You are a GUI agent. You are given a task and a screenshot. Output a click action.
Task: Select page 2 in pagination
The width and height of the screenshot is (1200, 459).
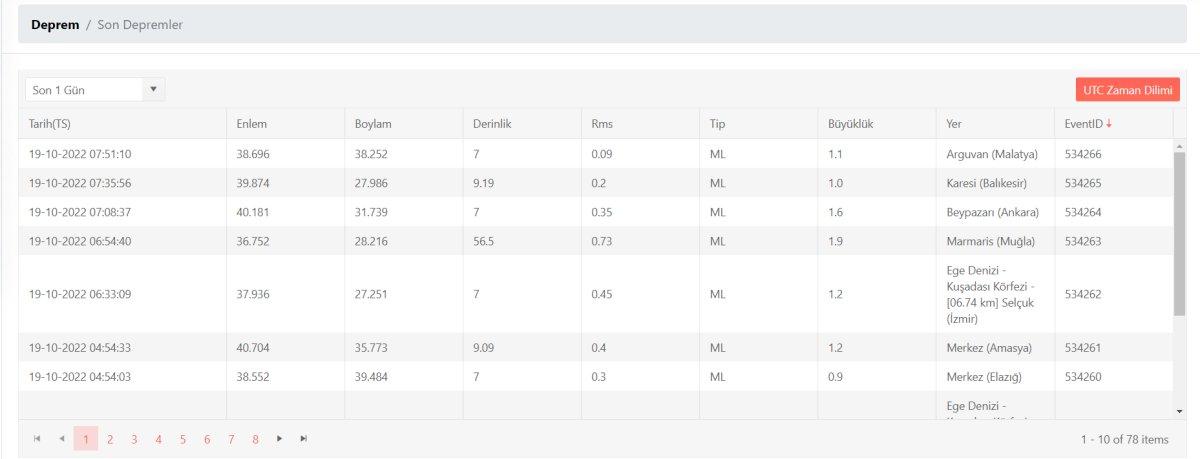point(110,439)
